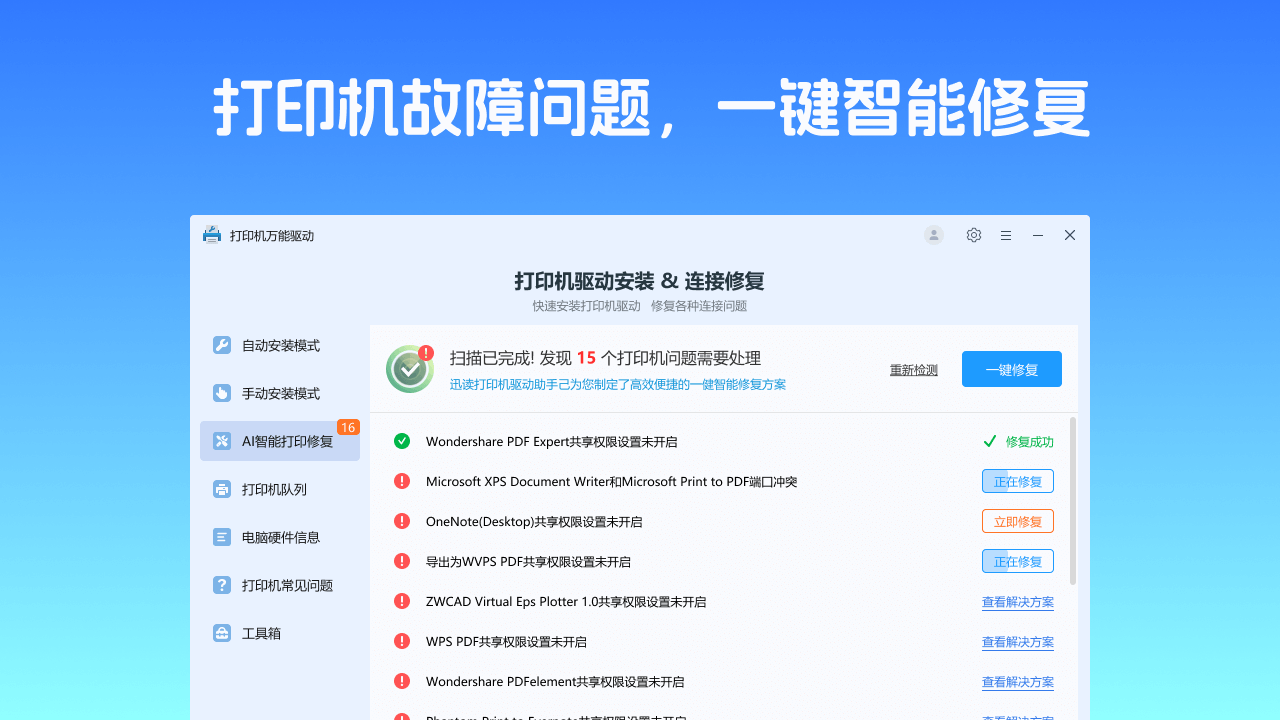The height and width of the screenshot is (720, 1280).
Task: Open 查看解决方案 for WPS PDF issue
Action: (x=1017, y=641)
